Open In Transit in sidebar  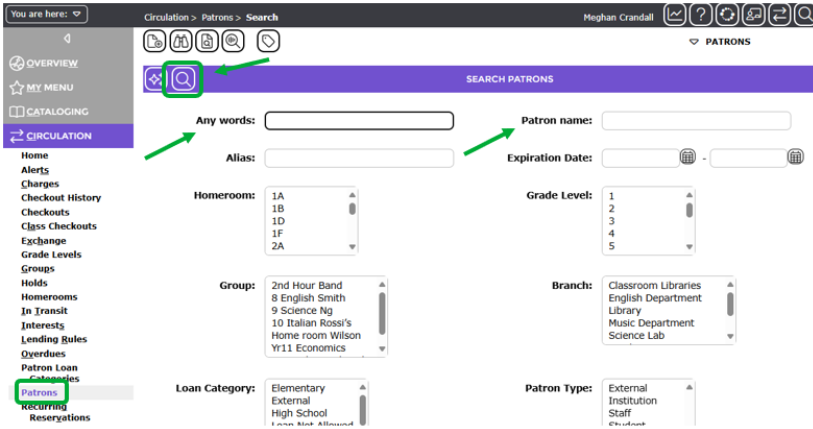(44, 311)
